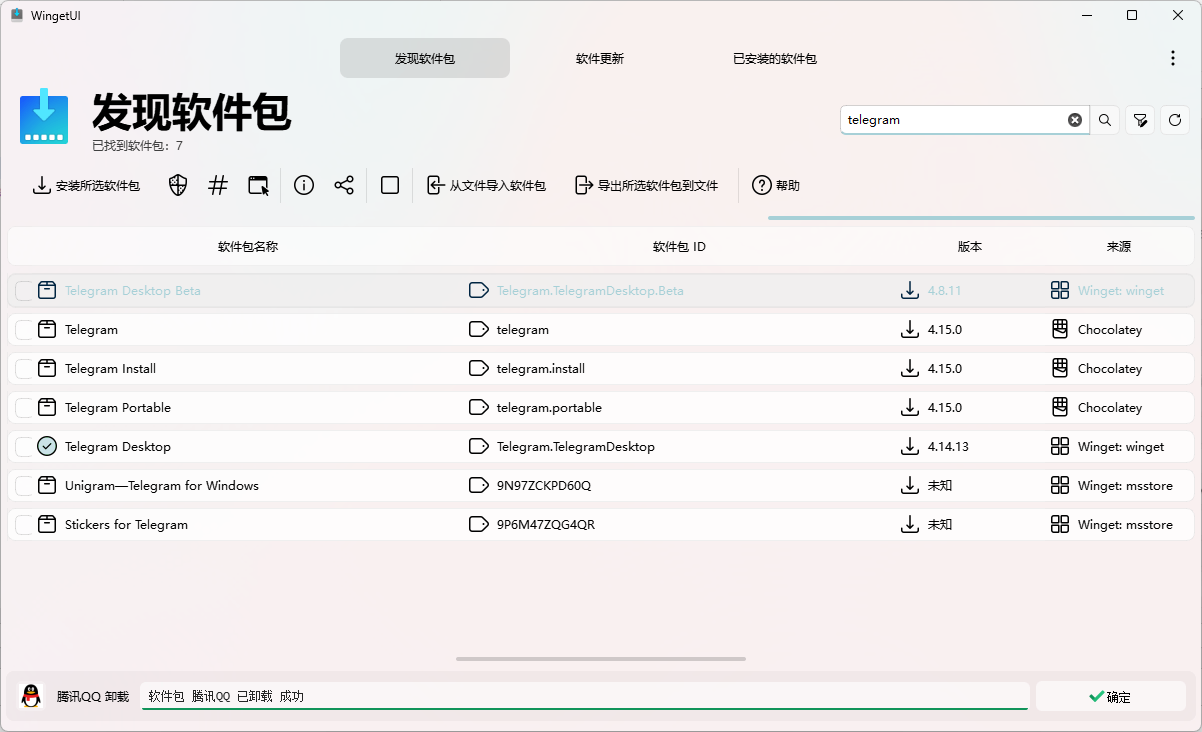The width and height of the screenshot is (1202, 732).
Task: Click 安装所选软件包 button
Action: point(86,185)
